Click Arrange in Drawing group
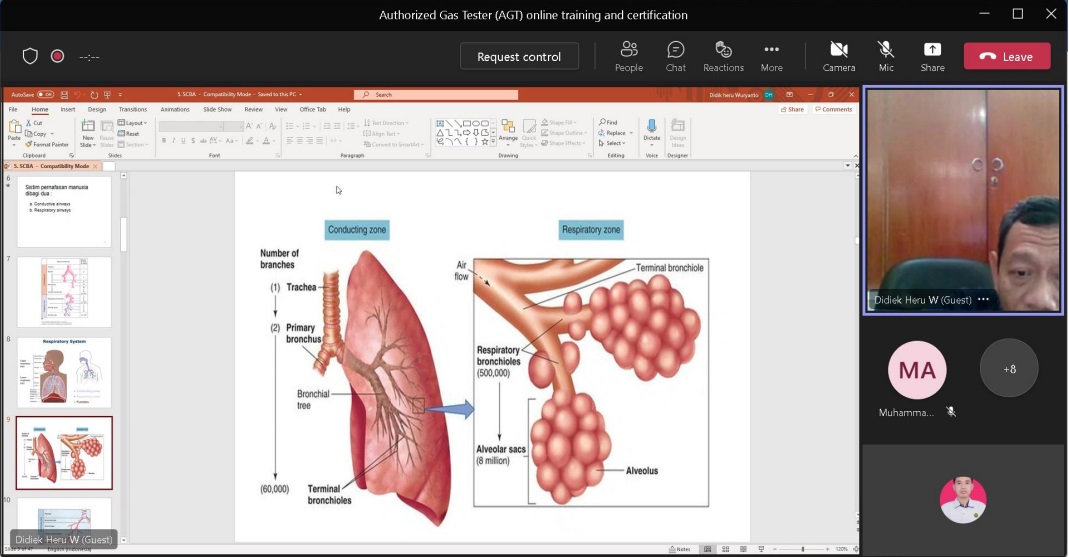This screenshot has height=557, width=1069. tap(508, 131)
